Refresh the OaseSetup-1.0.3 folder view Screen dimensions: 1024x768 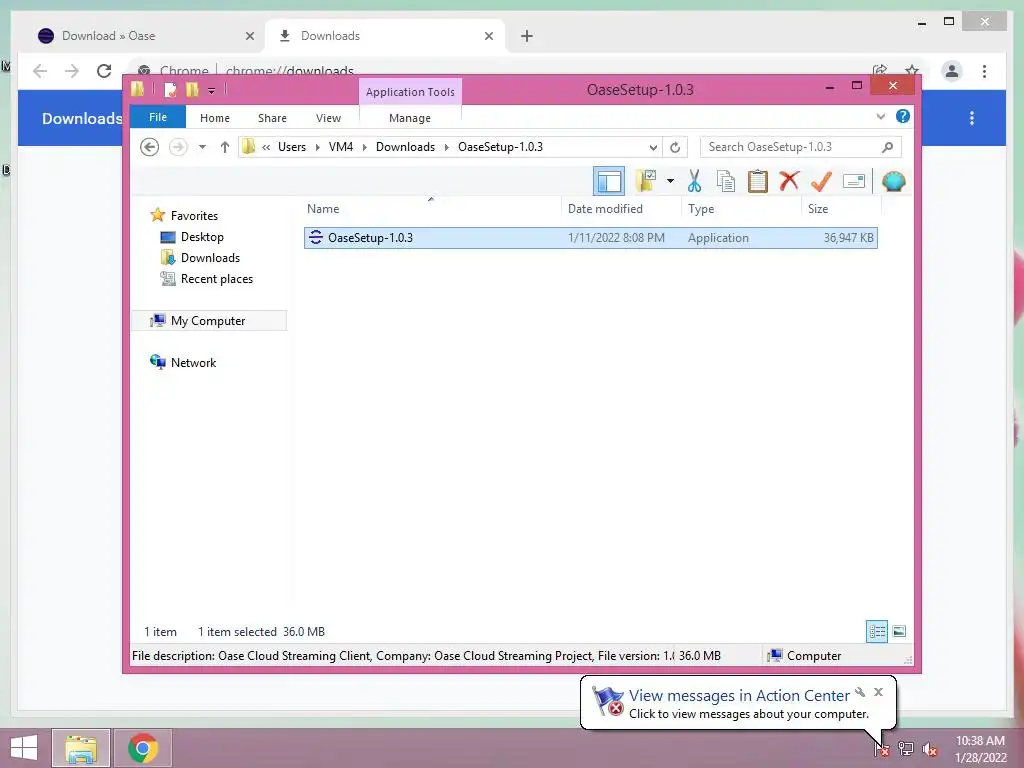pos(675,147)
